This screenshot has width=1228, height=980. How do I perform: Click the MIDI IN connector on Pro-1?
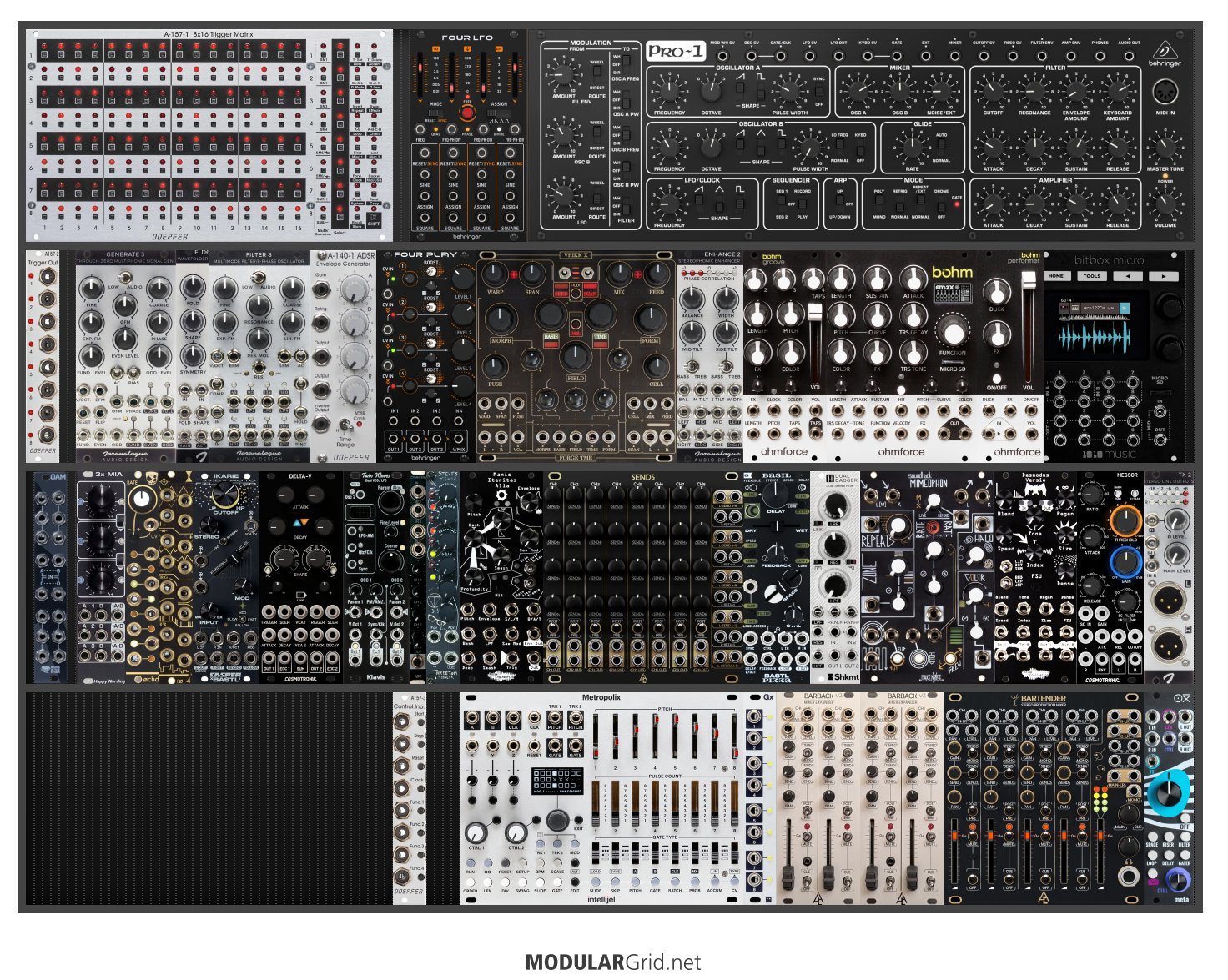pos(1165,91)
